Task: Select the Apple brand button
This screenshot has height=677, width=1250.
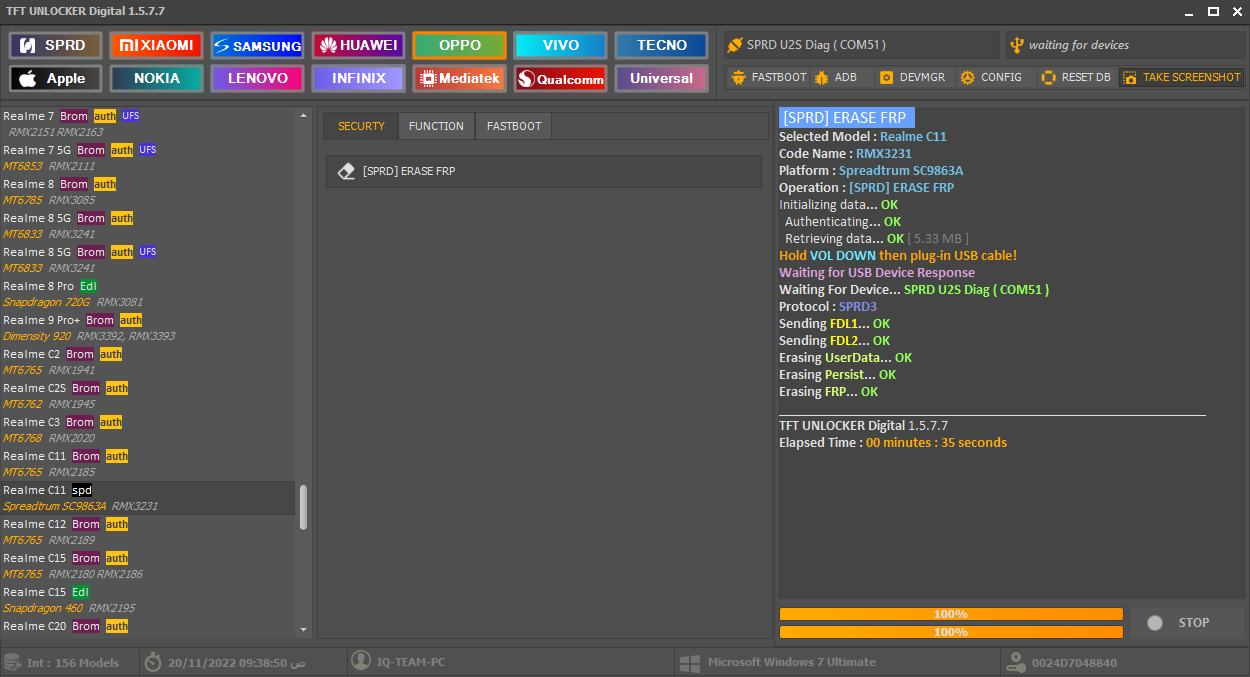Action: (55, 78)
